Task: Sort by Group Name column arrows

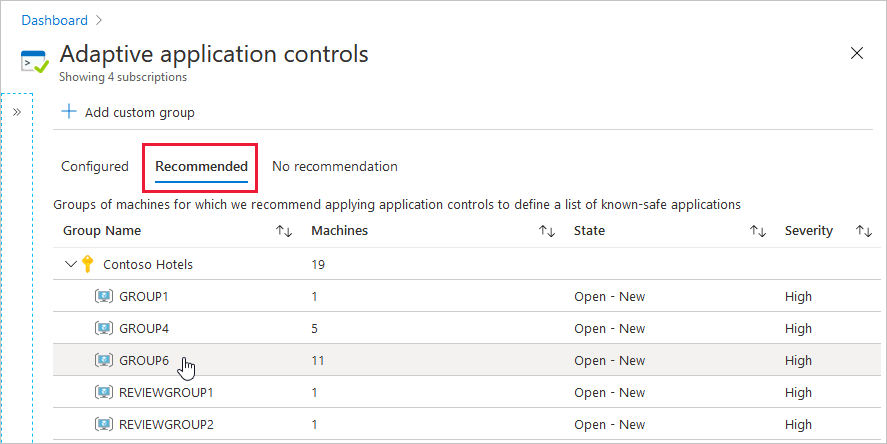Action: pos(284,231)
